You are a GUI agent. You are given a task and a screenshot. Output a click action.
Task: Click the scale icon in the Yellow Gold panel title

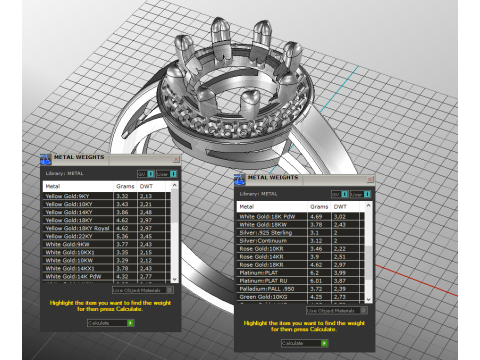[45, 159]
